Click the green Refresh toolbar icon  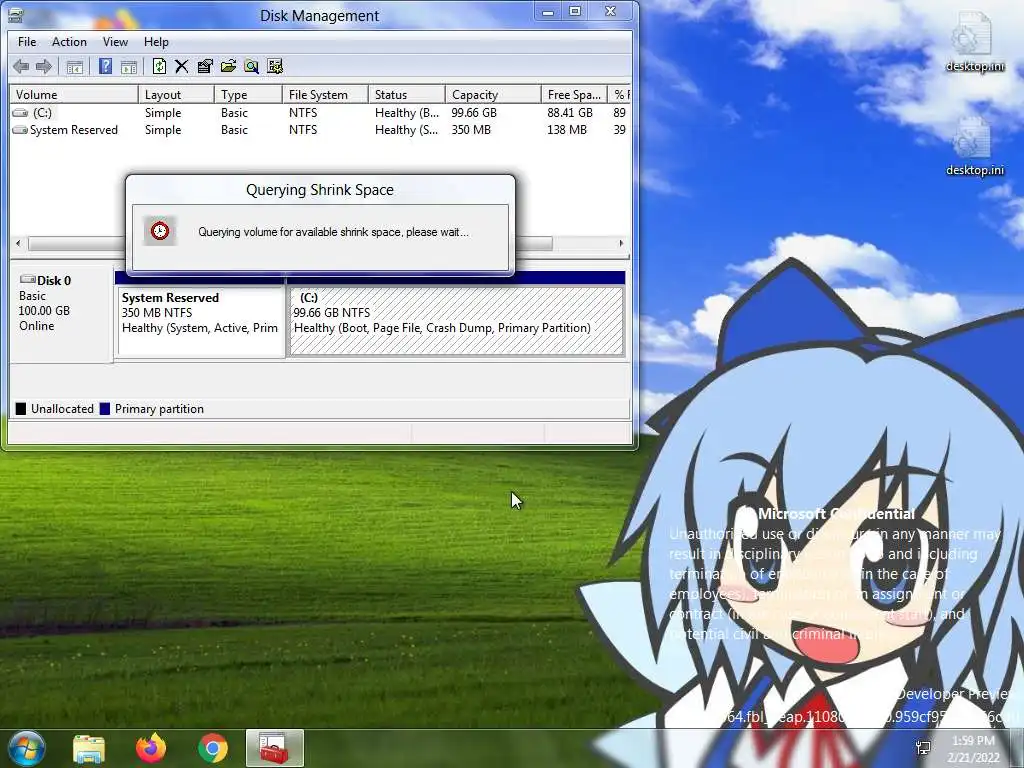coord(159,66)
